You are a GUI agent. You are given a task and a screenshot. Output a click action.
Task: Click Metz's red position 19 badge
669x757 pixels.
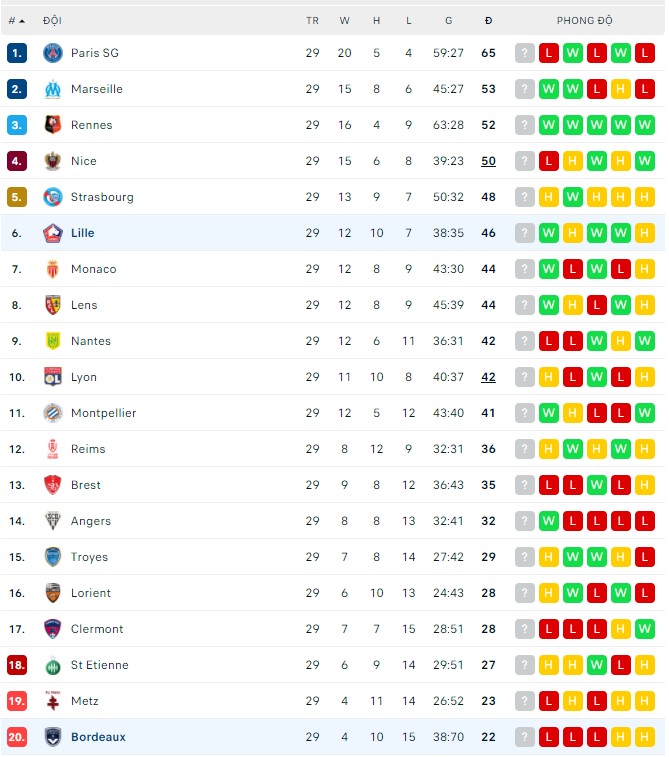coord(17,701)
